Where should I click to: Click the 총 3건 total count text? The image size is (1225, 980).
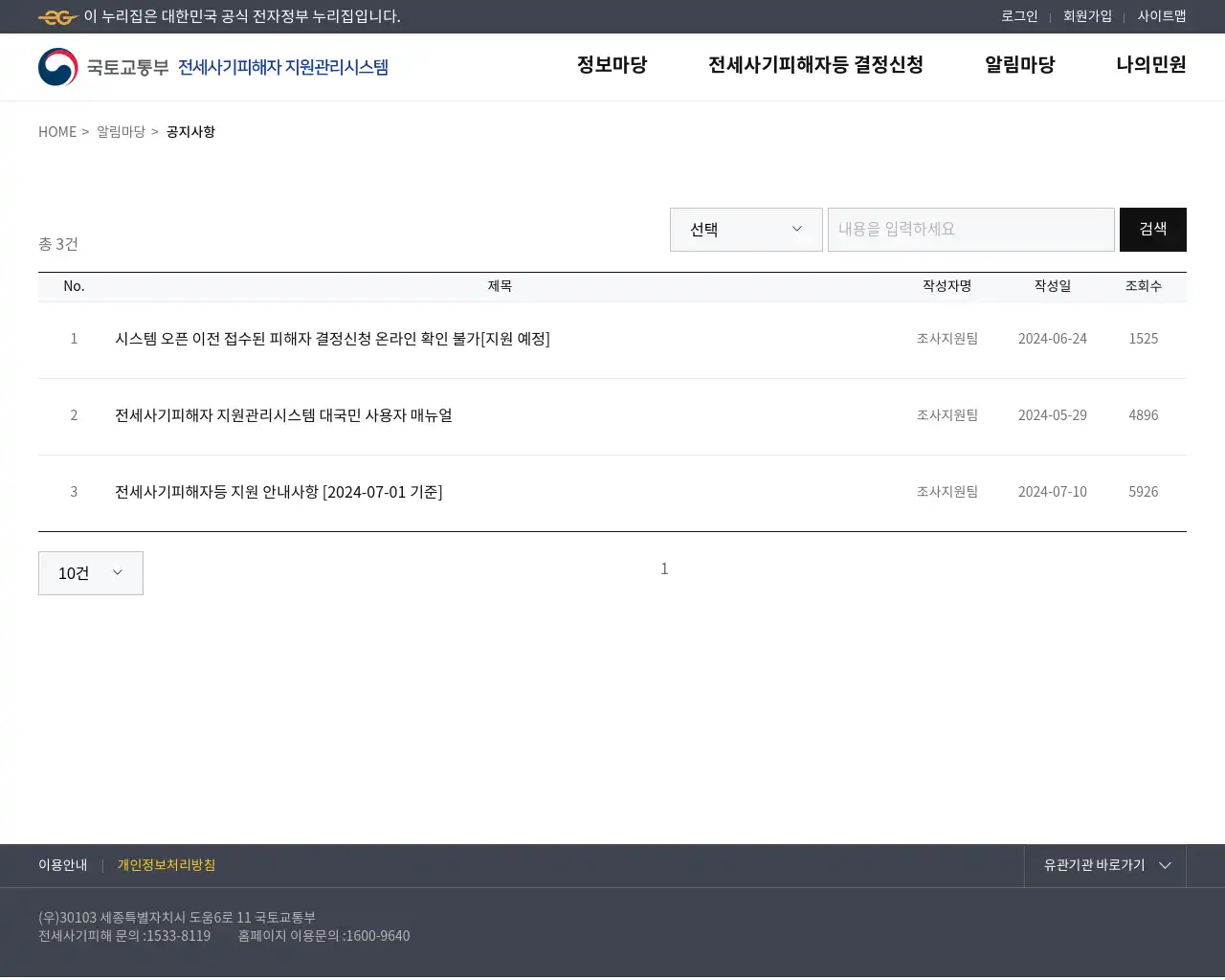pos(58,244)
